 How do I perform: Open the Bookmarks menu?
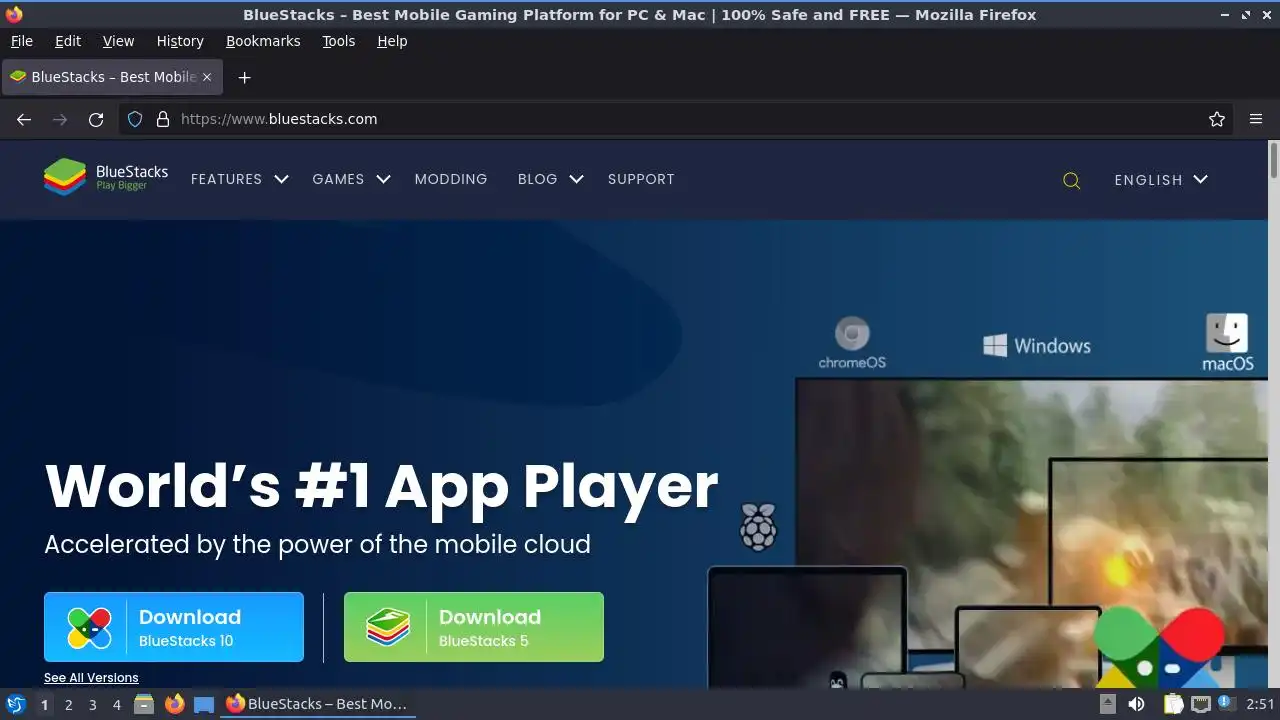tap(263, 41)
